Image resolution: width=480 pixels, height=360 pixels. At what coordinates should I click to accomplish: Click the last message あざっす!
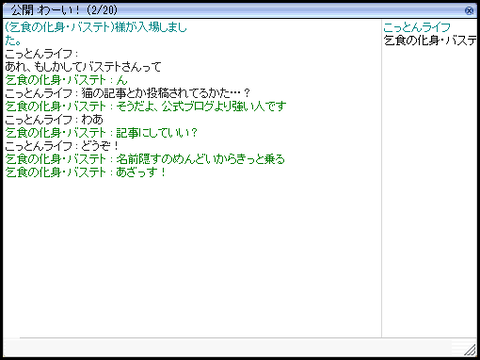pyautogui.click(x=86, y=172)
